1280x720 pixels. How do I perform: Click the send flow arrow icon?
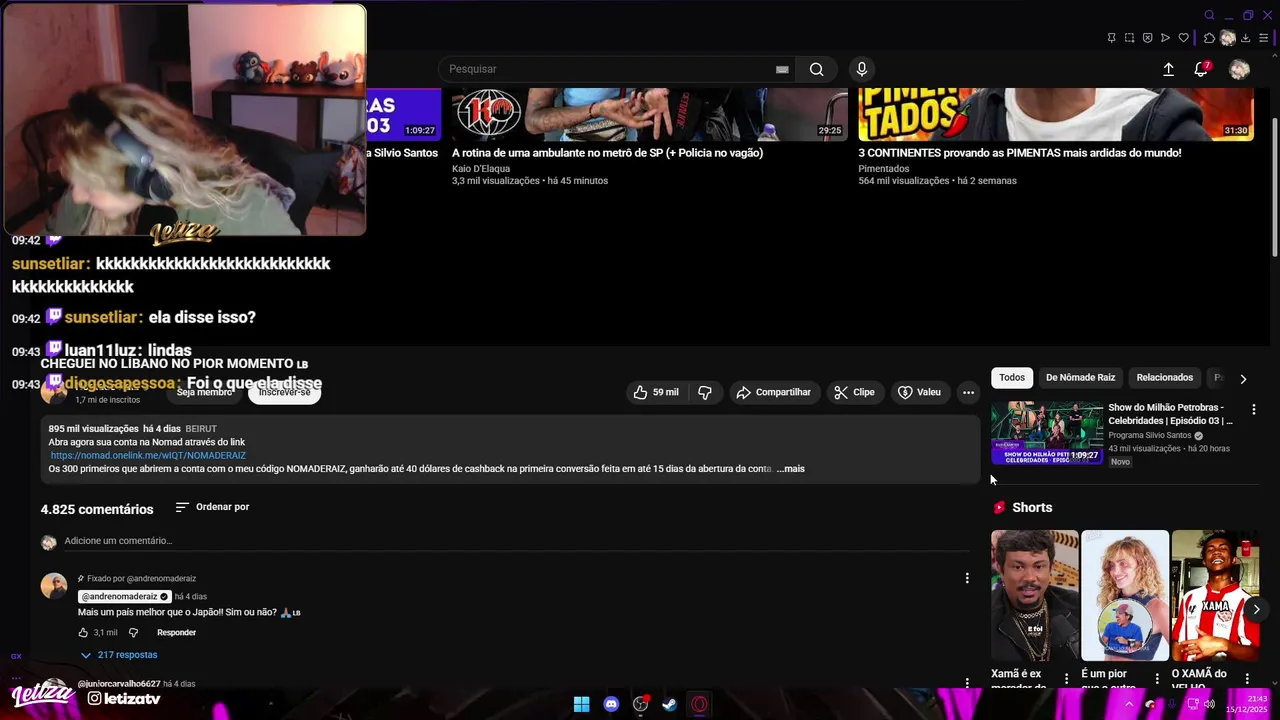tap(1165, 38)
